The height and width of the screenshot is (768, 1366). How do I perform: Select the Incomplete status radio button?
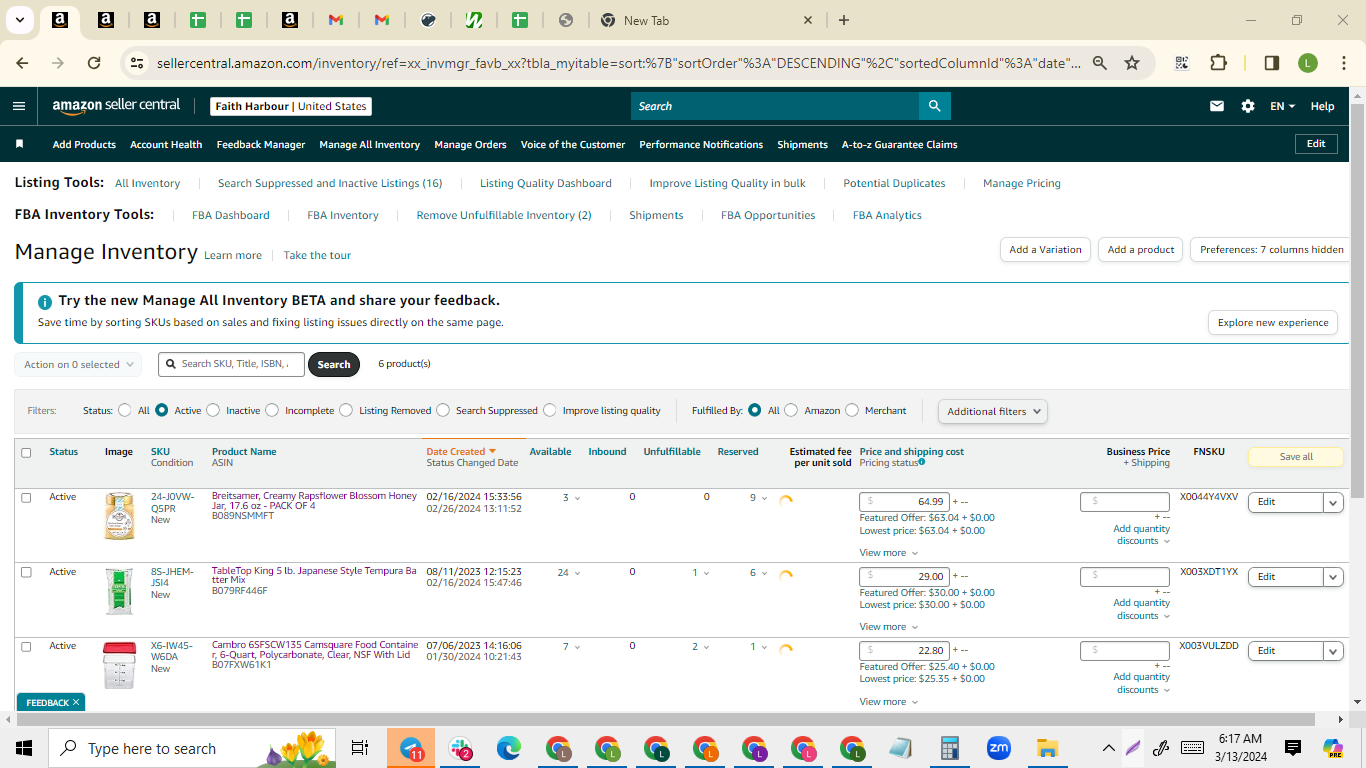[x=272, y=410]
